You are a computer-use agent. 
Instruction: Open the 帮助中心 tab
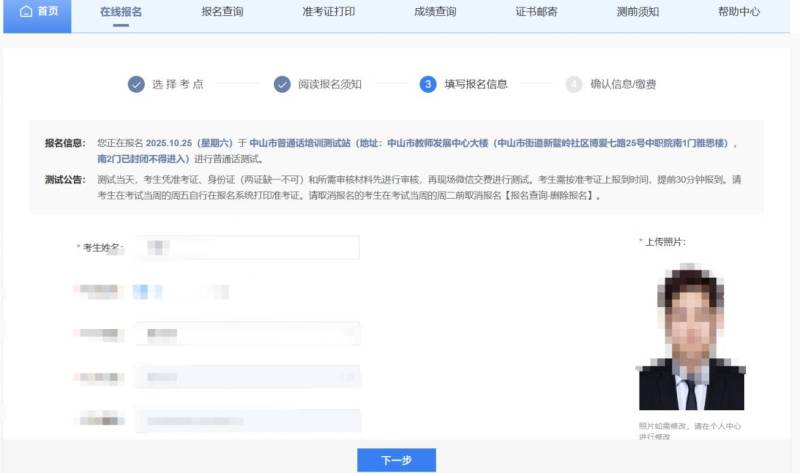point(738,13)
